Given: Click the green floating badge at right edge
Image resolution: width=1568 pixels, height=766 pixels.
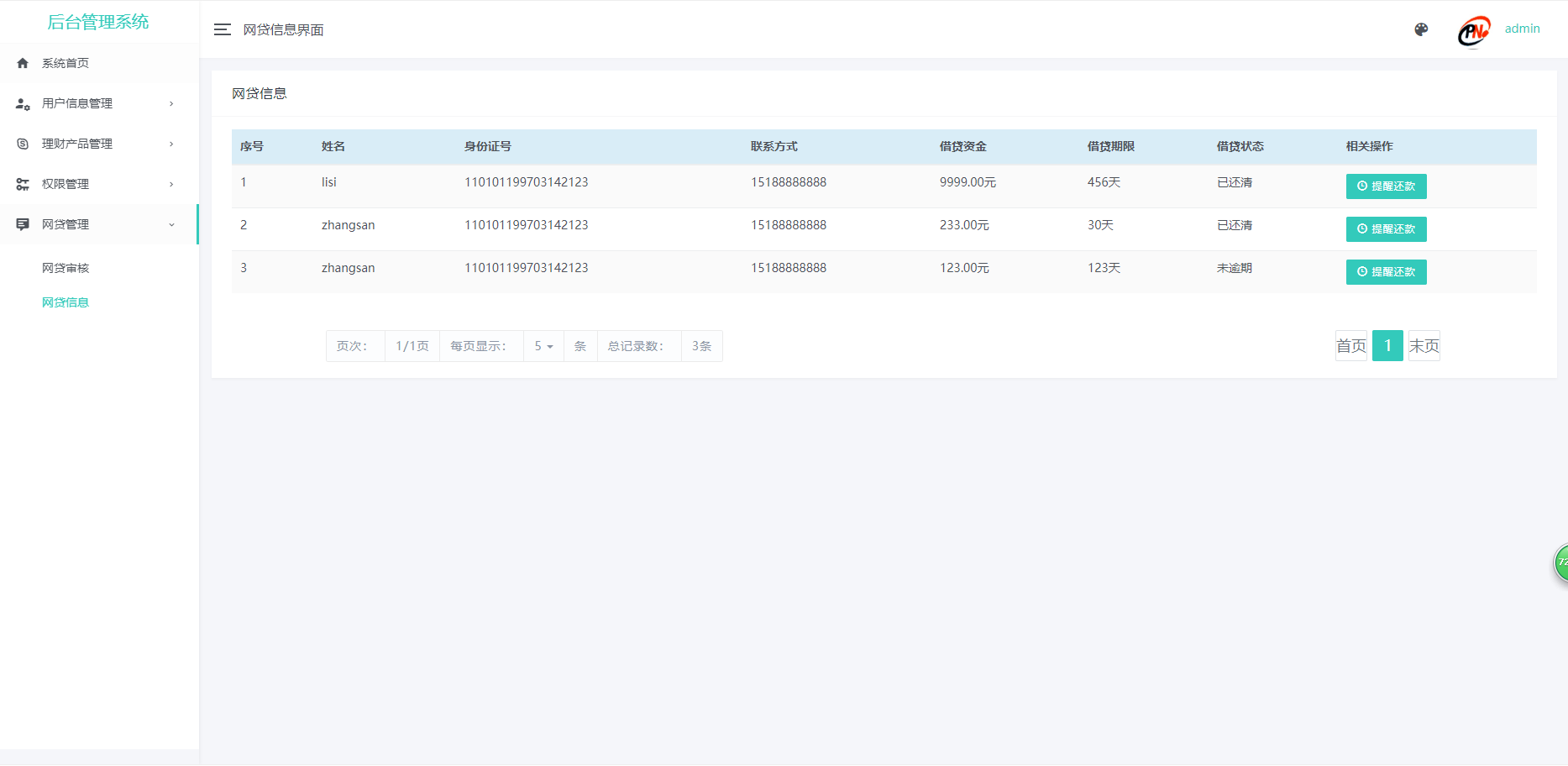Looking at the screenshot, I should (x=1560, y=563).
